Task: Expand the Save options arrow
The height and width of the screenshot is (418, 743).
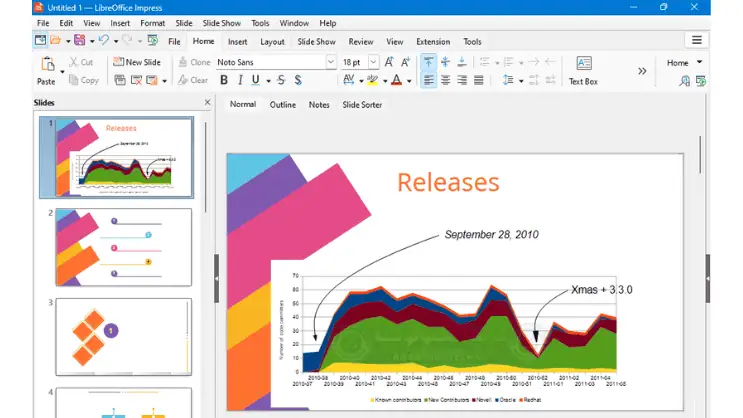Action: pyautogui.click(x=92, y=41)
